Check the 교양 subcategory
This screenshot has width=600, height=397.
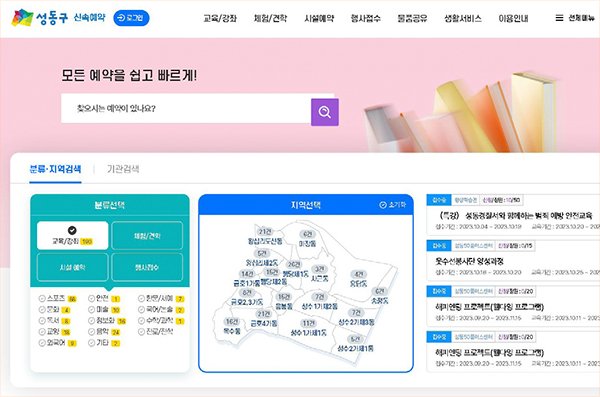pos(54,332)
